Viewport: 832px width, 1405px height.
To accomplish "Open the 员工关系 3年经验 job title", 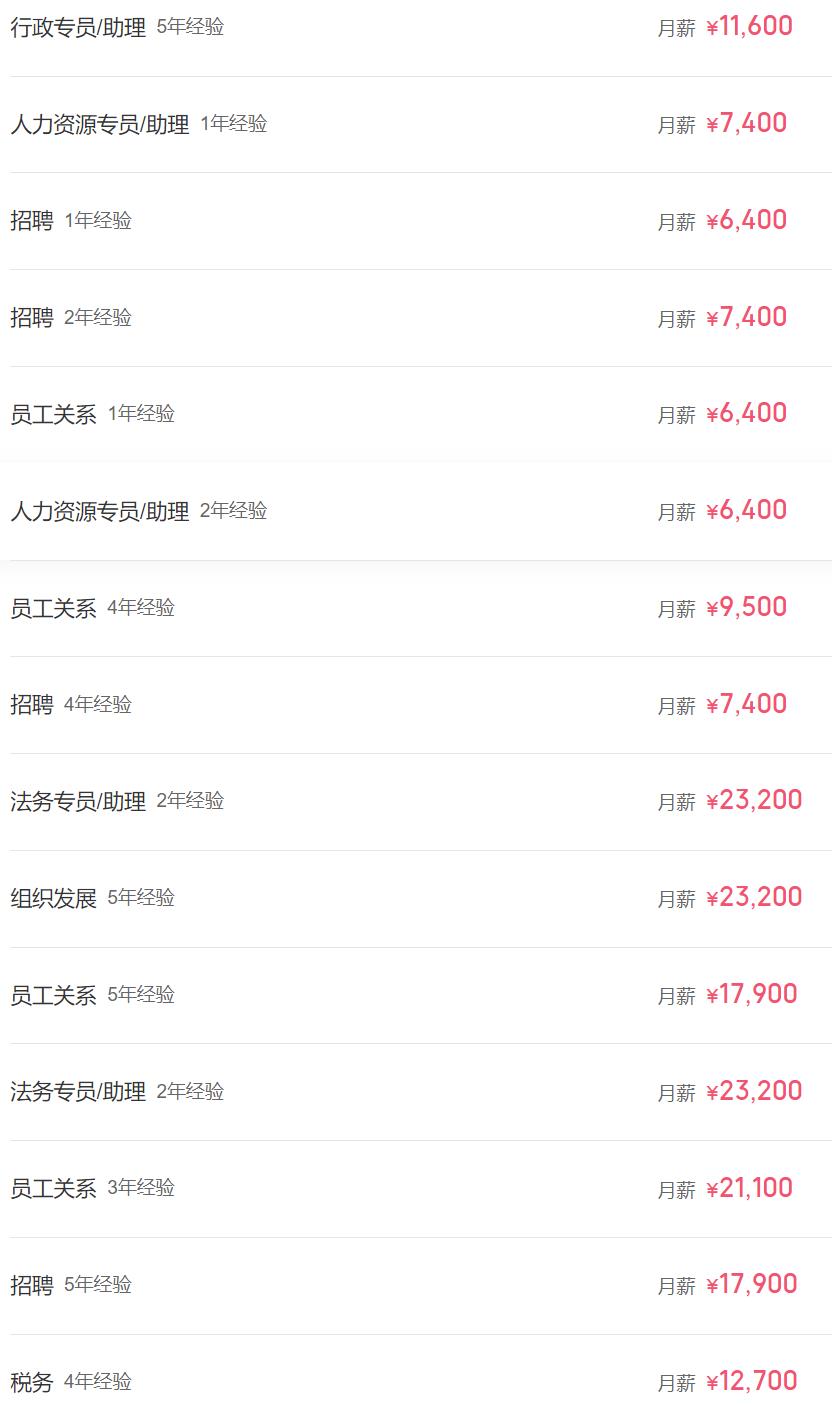I will (53, 1188).
